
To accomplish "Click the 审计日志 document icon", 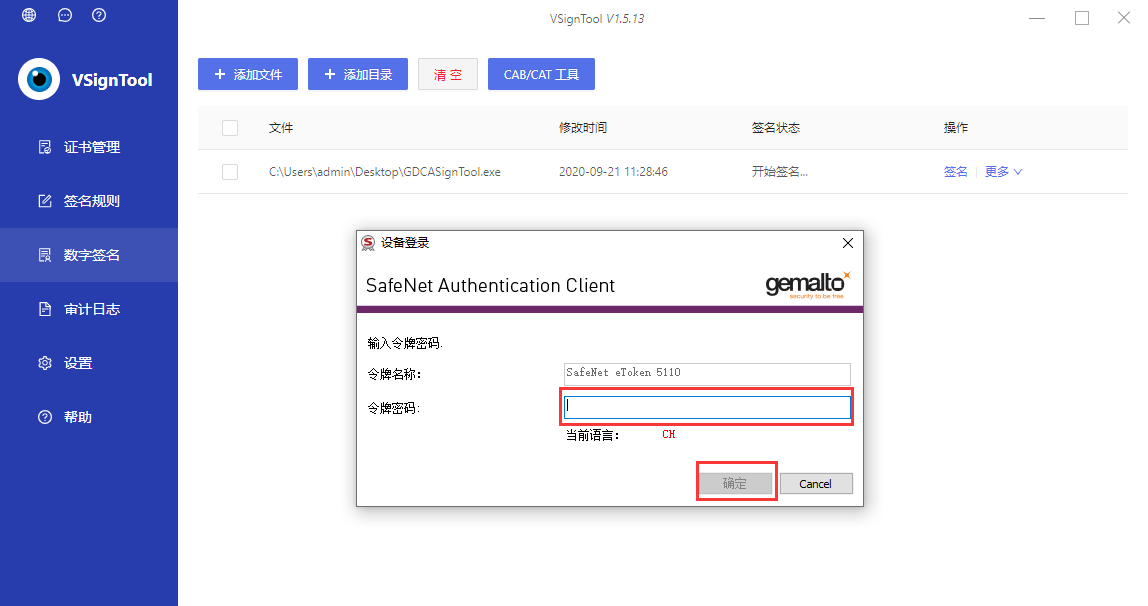I will pyautogui.click(x=45, y=309).
